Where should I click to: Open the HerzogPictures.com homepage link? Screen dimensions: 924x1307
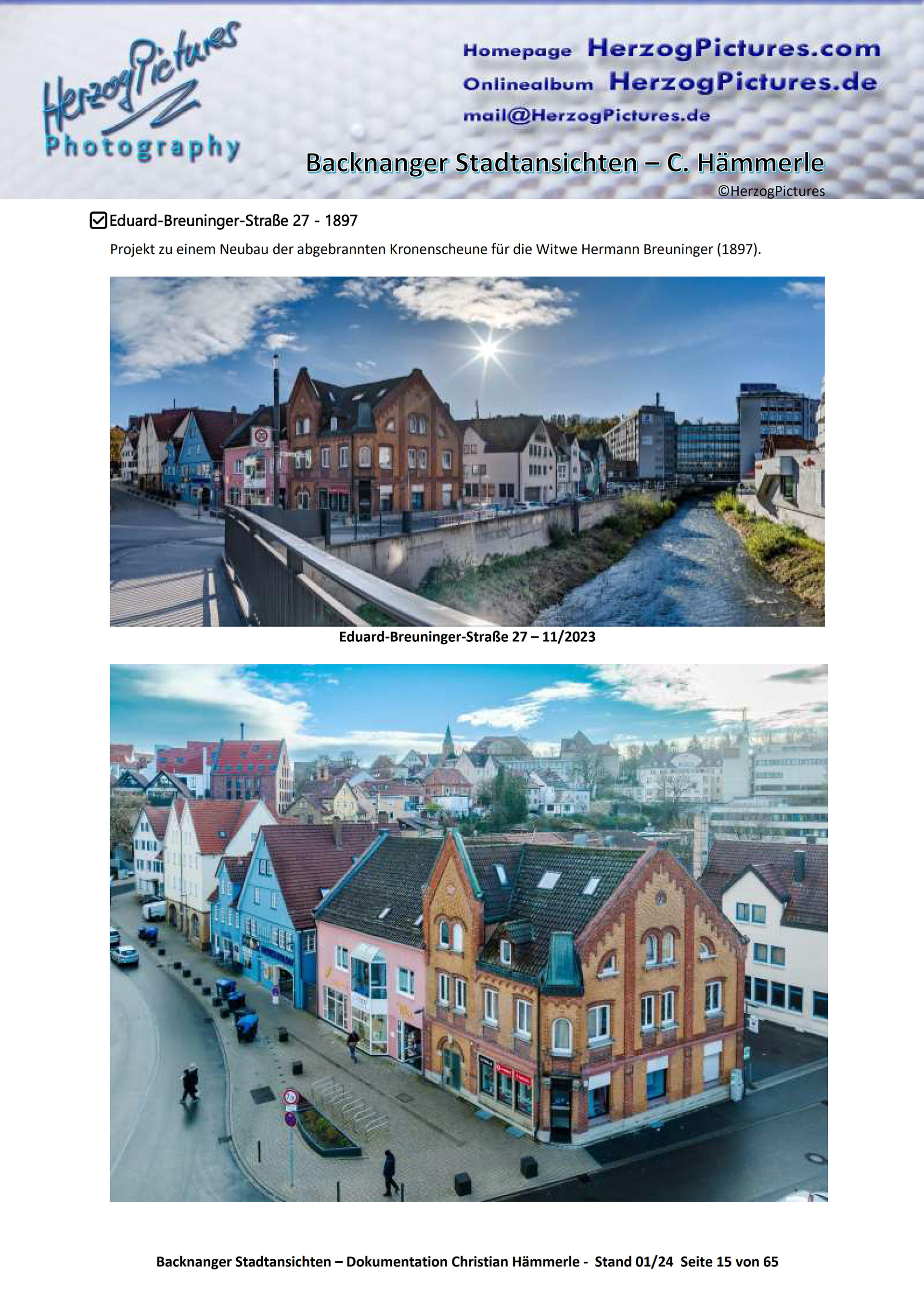tap(734, 49)
